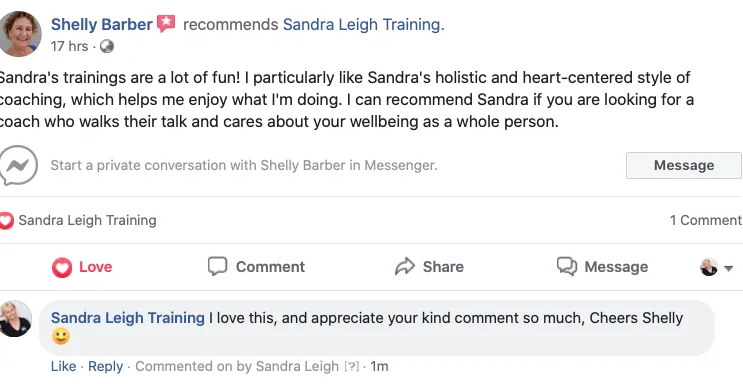Screen dimensions: 743x384
Task: Click the [?] help marker in comment footer
Action: point(351,366)
